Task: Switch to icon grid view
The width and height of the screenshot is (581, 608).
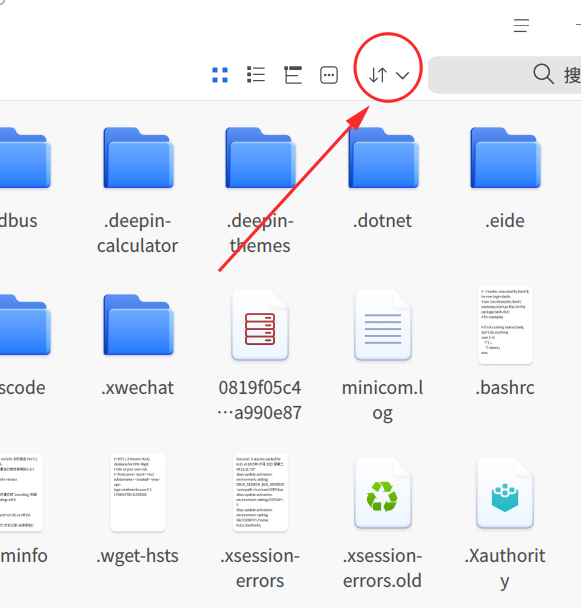Action: pyautogui.click(x=220, y=75)
